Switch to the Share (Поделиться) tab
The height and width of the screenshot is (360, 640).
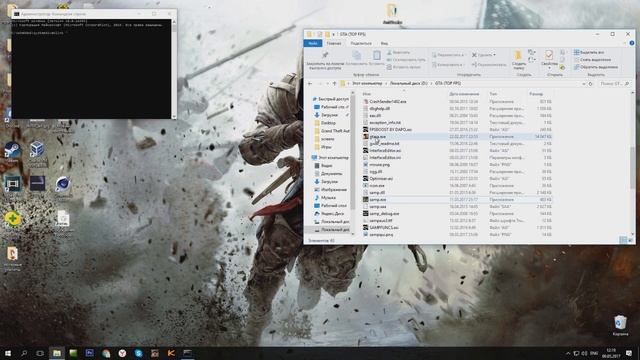pos(361,43)
